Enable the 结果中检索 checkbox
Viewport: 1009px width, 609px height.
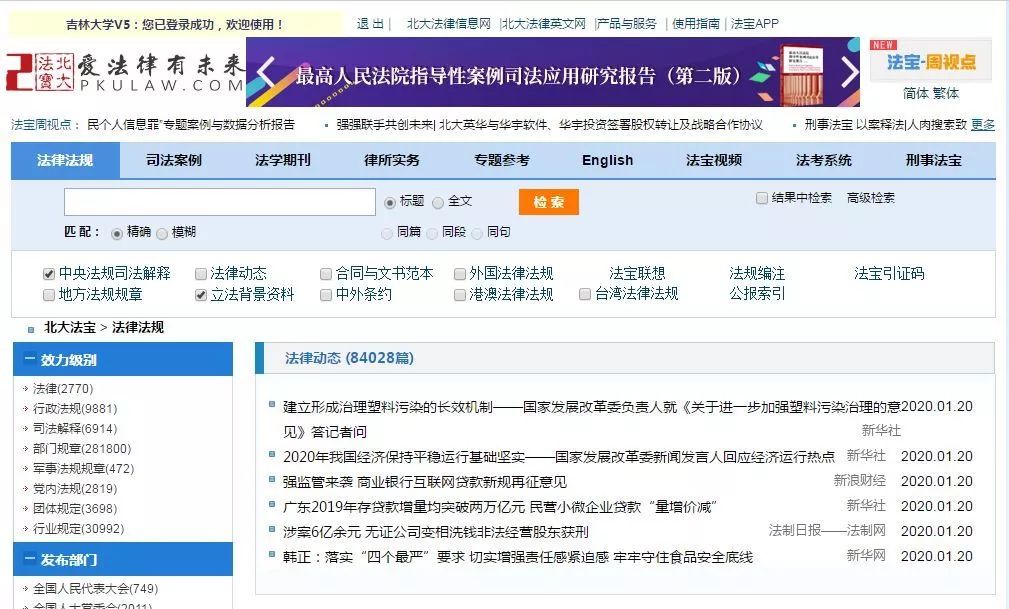pos(762,198)
